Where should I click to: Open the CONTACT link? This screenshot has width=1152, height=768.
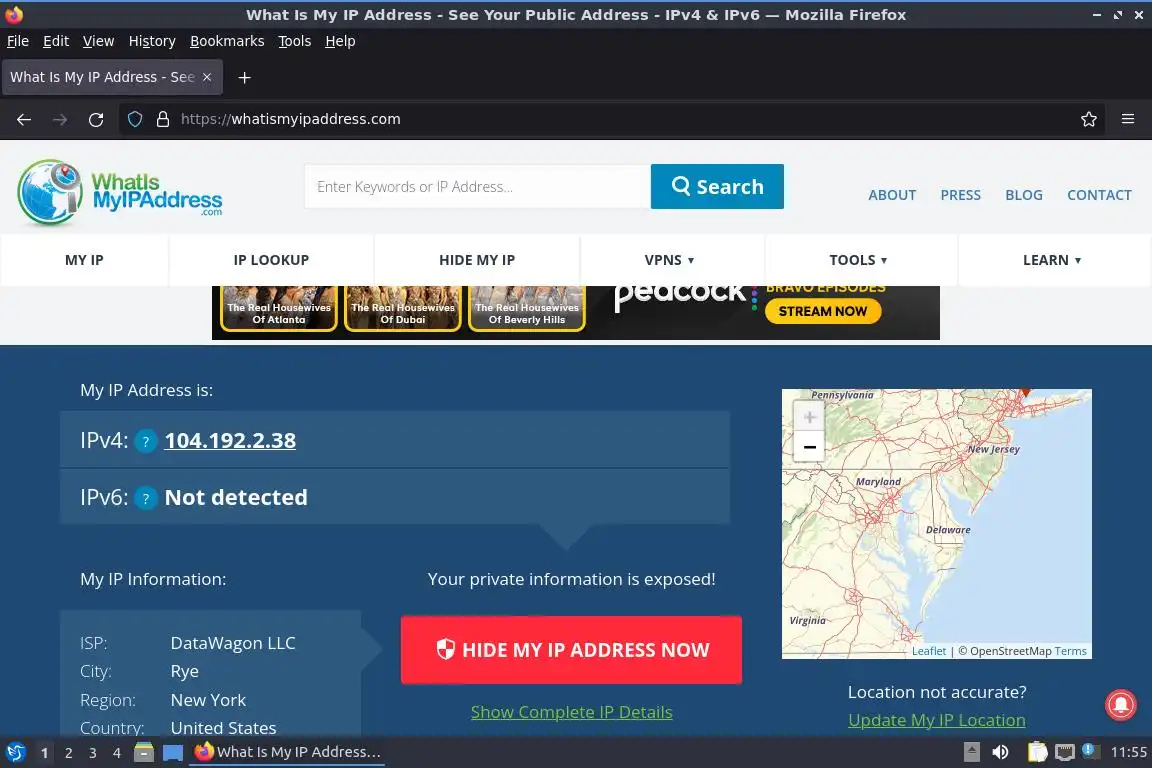coord(1099,195)
